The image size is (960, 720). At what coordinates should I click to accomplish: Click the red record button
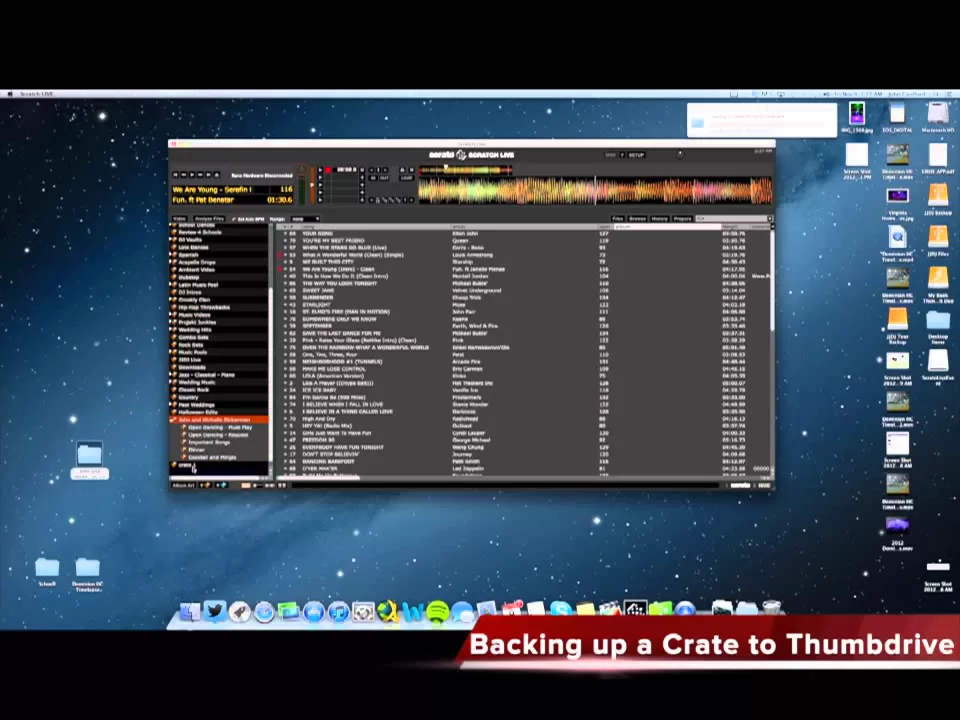coord(328,170)
